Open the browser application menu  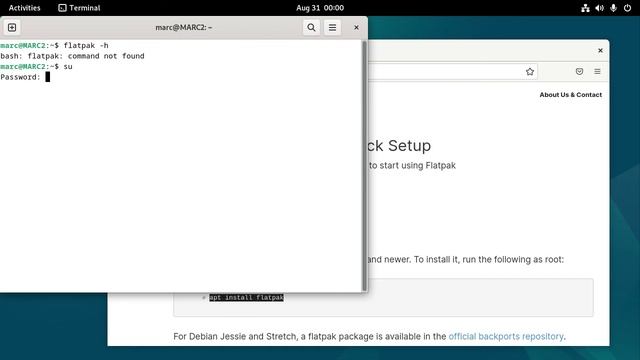pos(597,71)
